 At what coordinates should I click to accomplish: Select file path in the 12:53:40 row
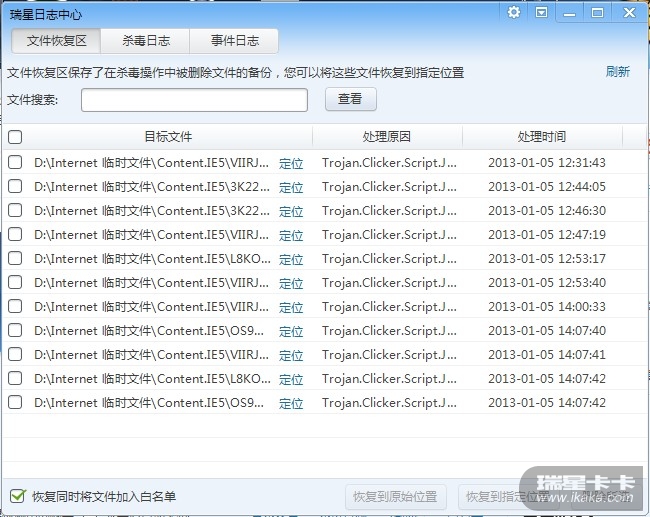point(151,283)
